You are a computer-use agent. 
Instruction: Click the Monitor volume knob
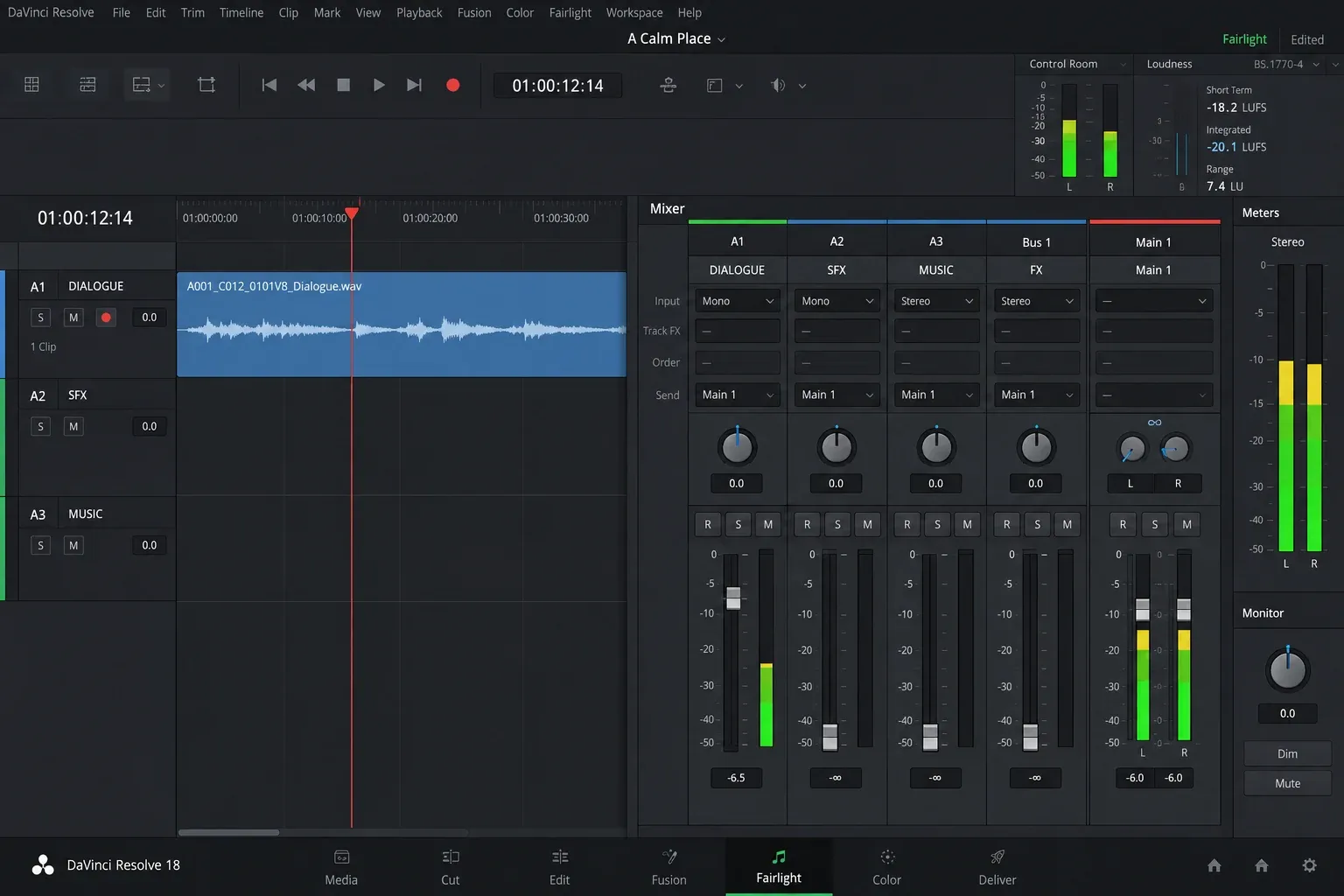point(1287,670)
